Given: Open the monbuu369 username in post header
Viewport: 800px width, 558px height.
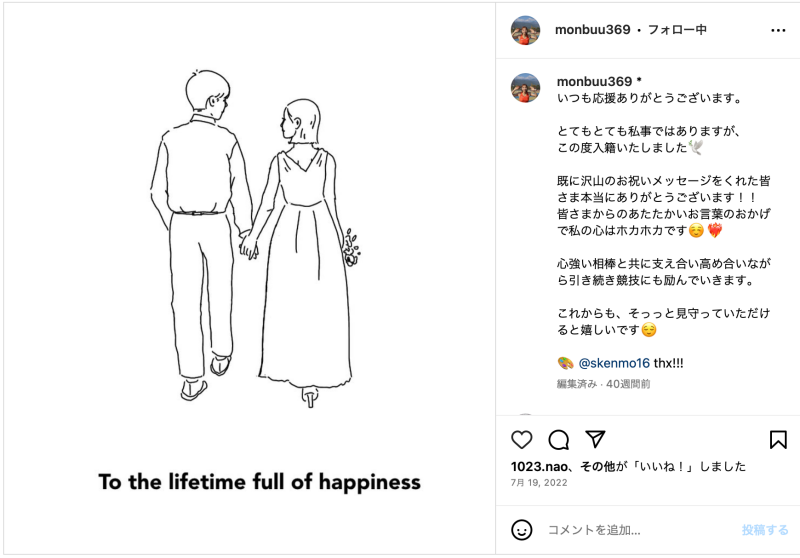Looking at the screenshot, I should tap(592, 30).
